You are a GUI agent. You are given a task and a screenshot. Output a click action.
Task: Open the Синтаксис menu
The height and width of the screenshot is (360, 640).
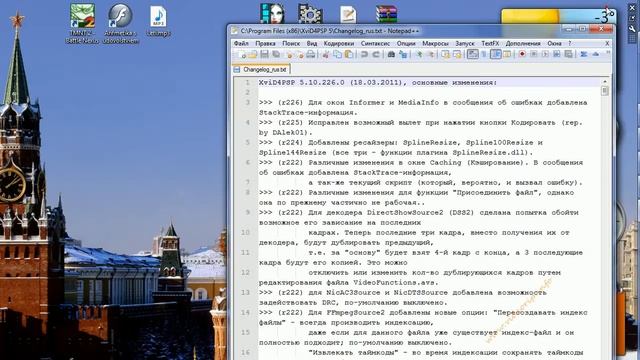point(375,43)
